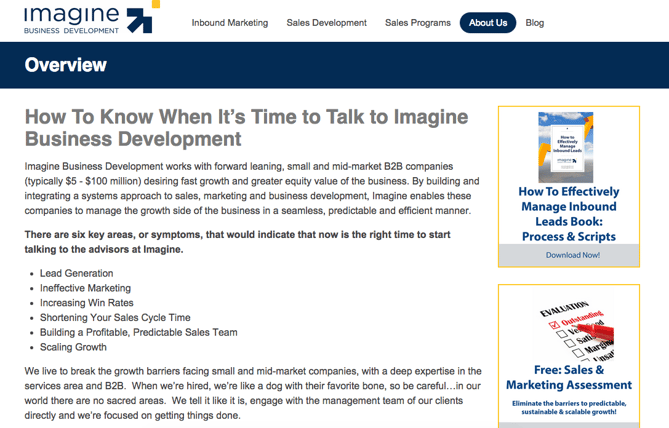The image size is (669, 428).
Task: Click the Overview banner heading
Action: click(66, 66)
